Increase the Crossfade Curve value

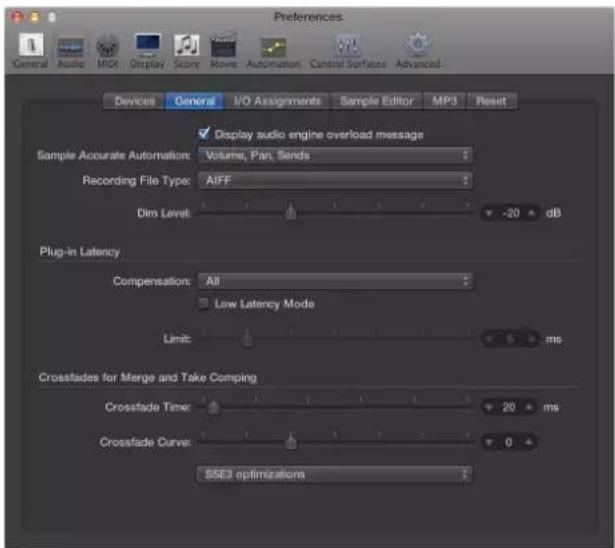pos(529,442)
